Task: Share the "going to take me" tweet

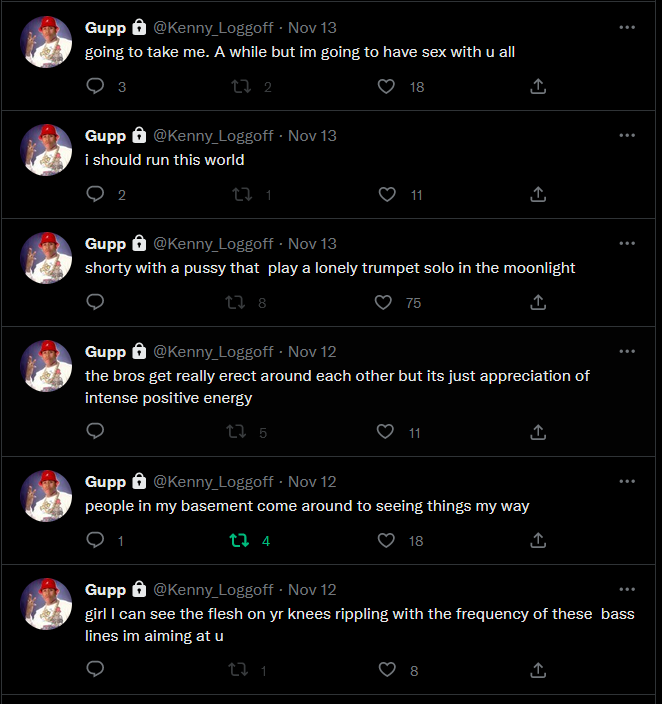Action: [538, 86]
